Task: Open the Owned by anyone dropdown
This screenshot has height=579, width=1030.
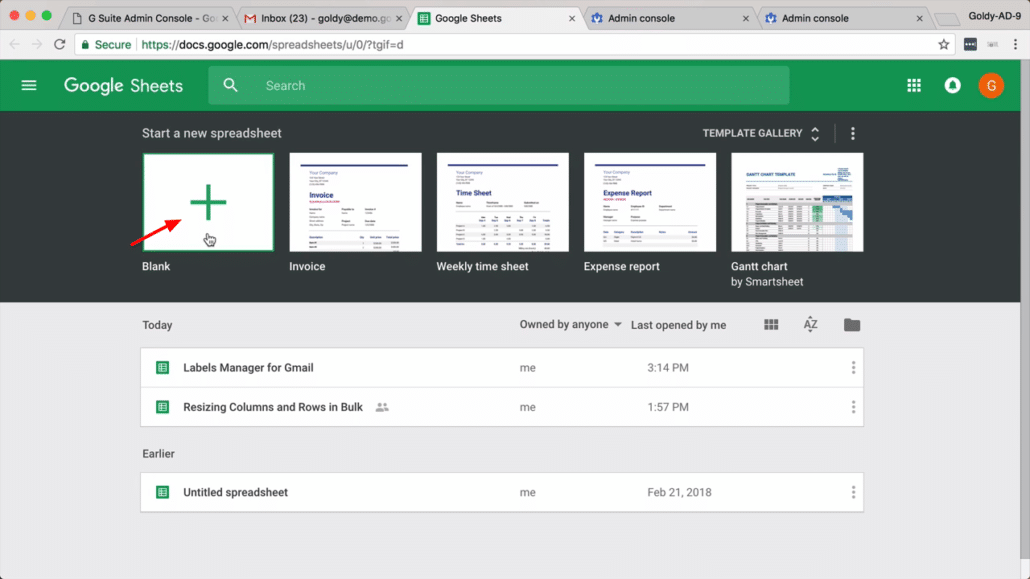Action: pyautogui.click(x=570, y=325)
